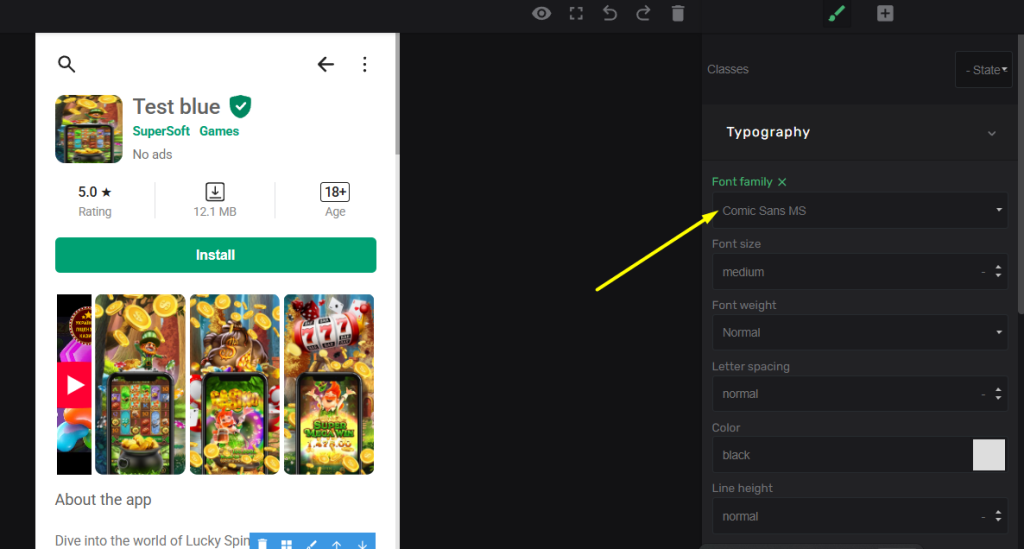Enter fullscreen mode from the top toolbar
This screenshot has height=549, width=1024.
(576, 13)
